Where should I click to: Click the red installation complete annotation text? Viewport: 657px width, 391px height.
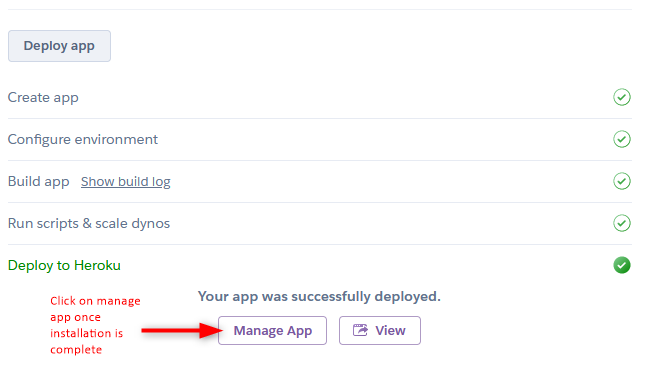[x=96, y=325]
